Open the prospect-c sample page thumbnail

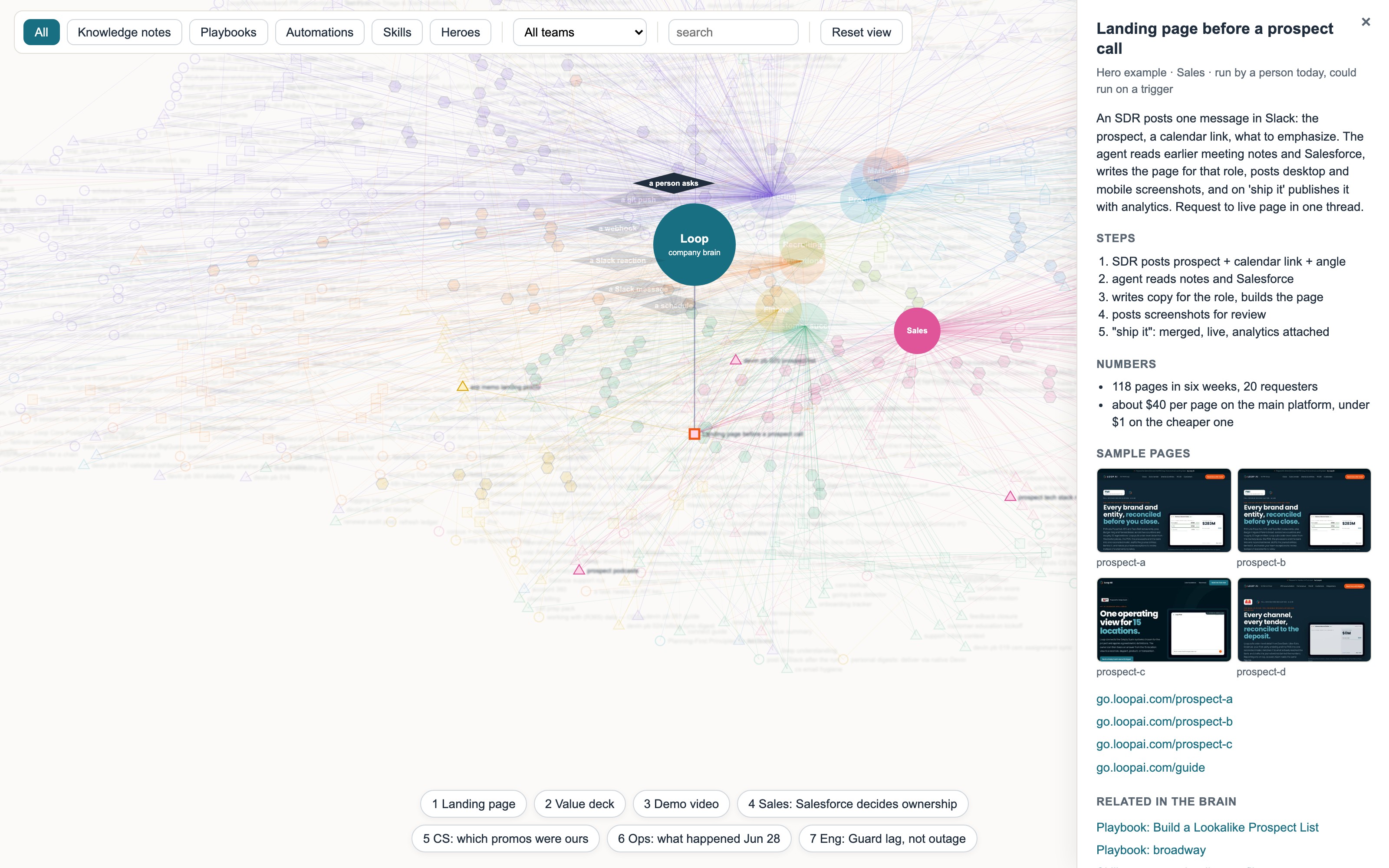1163,619
